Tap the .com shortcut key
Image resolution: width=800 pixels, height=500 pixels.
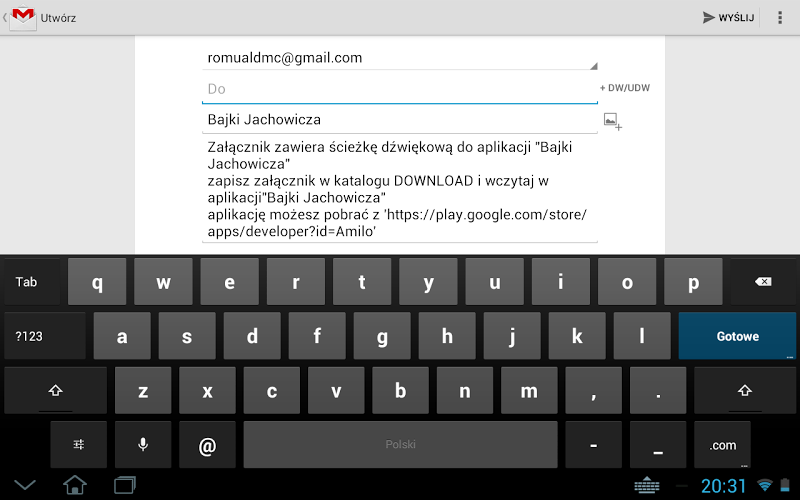click(722, 445)
